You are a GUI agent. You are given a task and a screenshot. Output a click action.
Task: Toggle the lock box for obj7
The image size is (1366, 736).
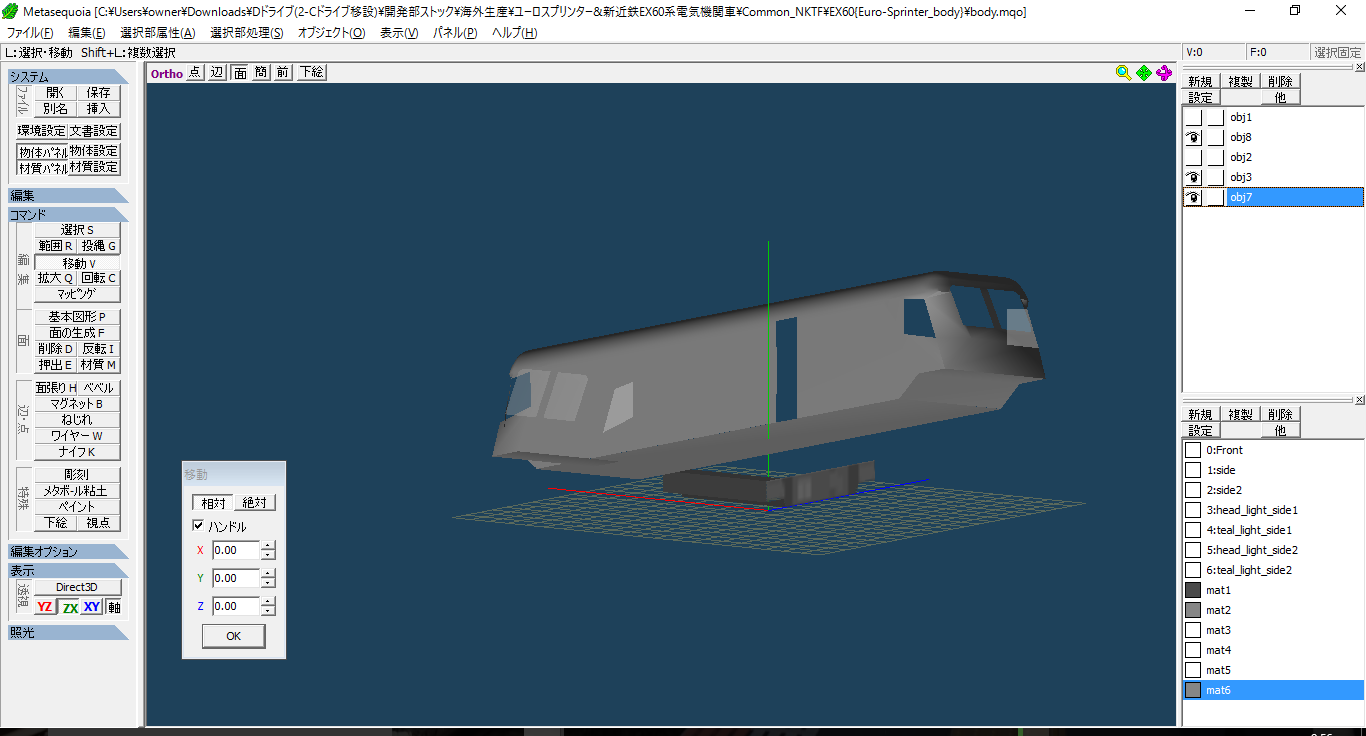click(1215, 197)
